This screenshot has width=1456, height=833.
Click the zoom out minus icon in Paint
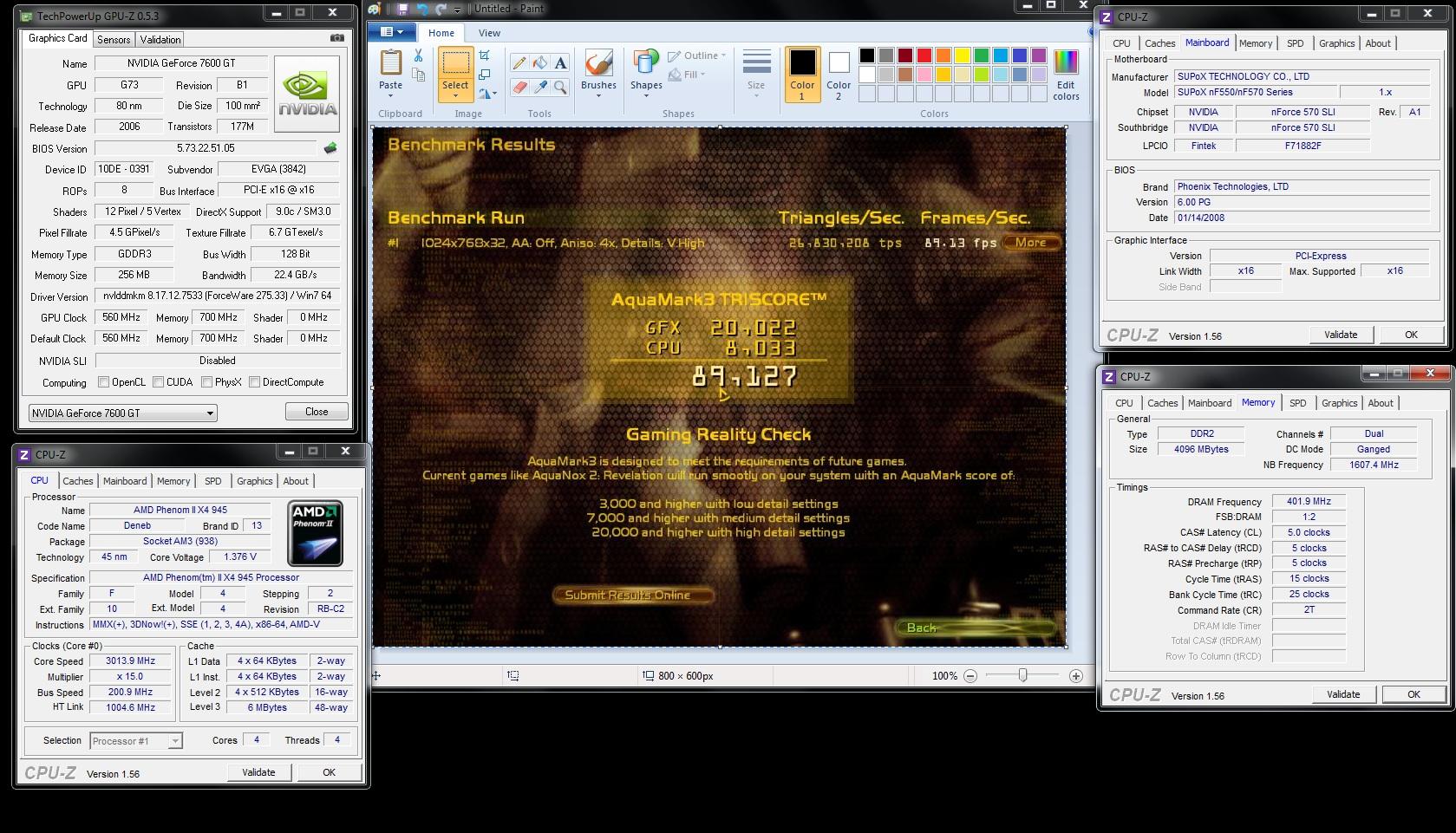click(970, 676)
